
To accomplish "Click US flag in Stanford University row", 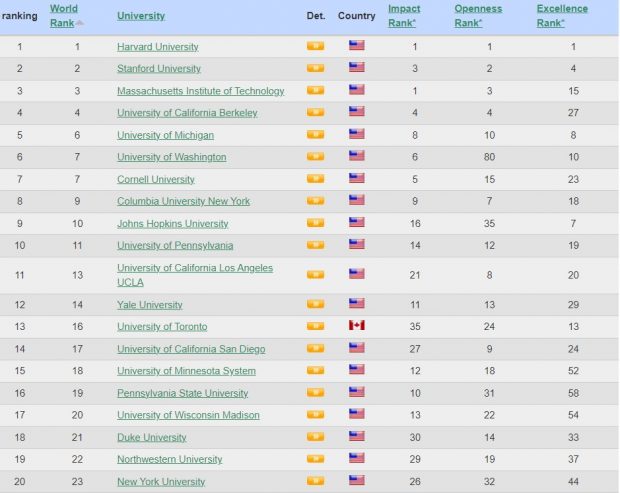I will click(356, 67).
